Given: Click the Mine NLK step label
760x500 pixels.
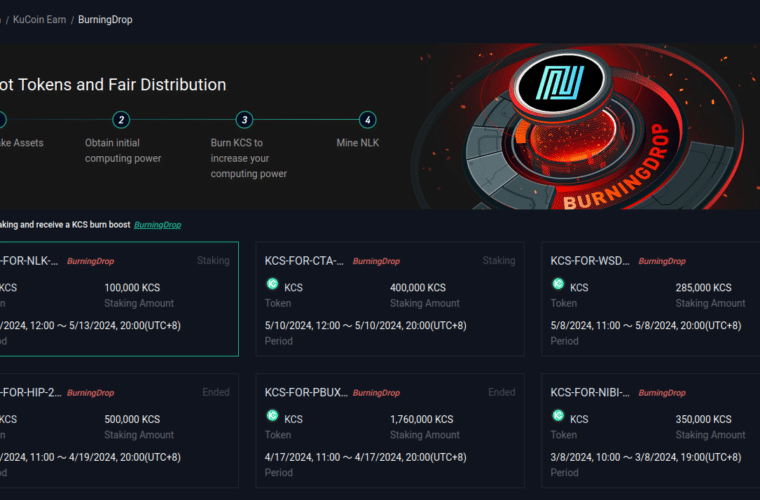Looking at the screenshot, I should [358, 143].
